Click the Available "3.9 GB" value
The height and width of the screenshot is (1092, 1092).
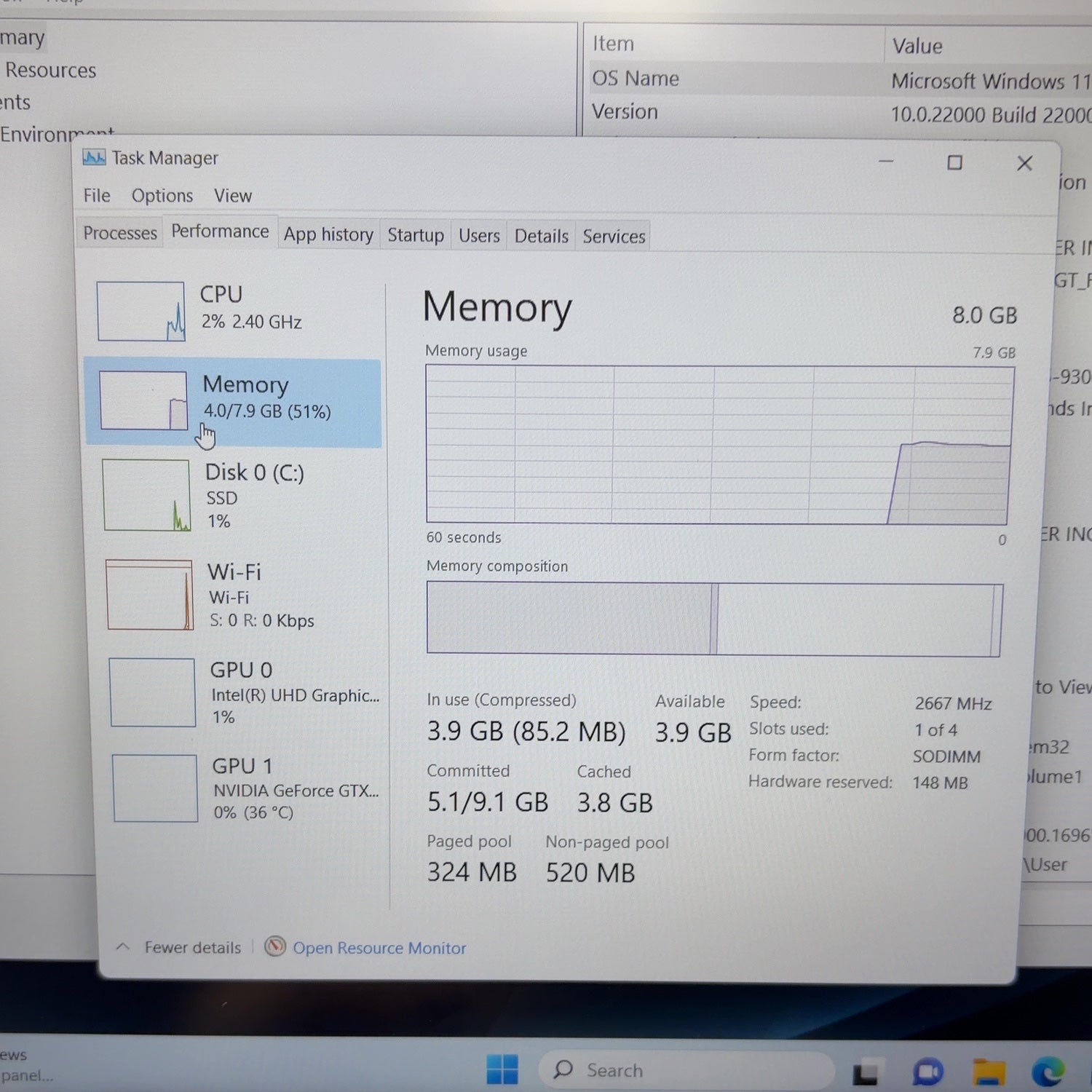click(x=693, y=732)
